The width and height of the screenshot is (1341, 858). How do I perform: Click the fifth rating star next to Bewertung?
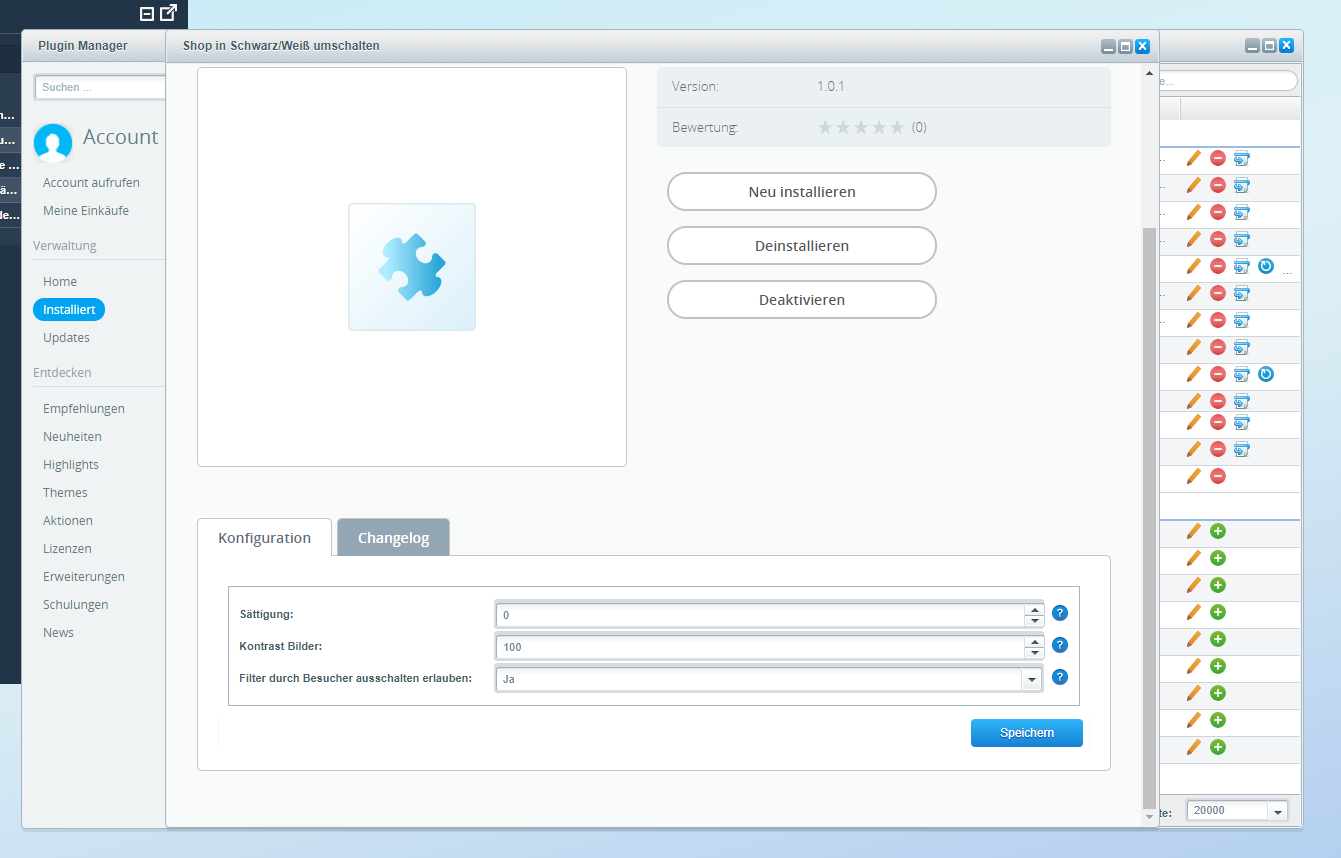897,127
